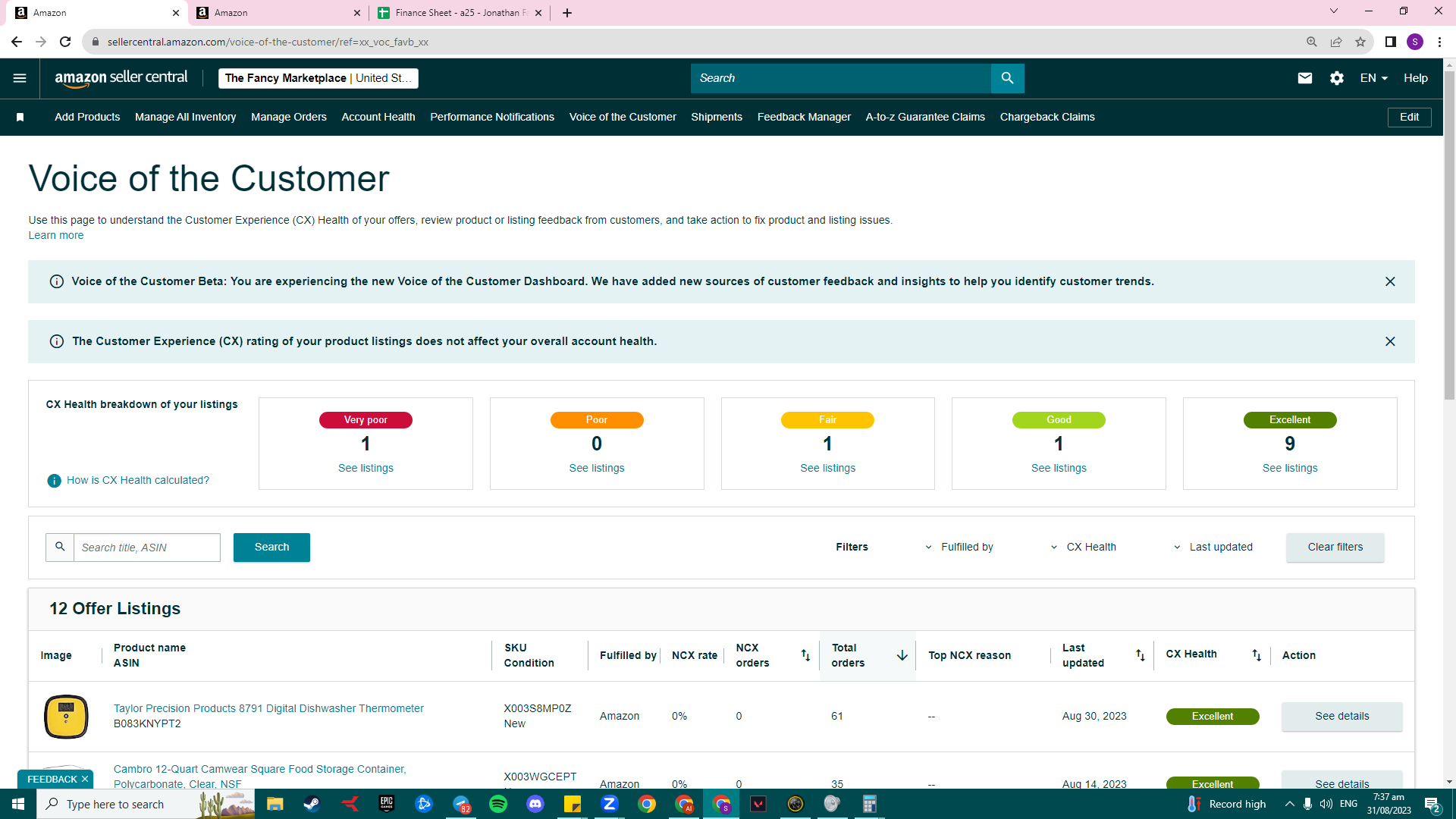
Task: Sort by NCX orders column arrows
Action: pyautogui.click(x=805, y=655)
